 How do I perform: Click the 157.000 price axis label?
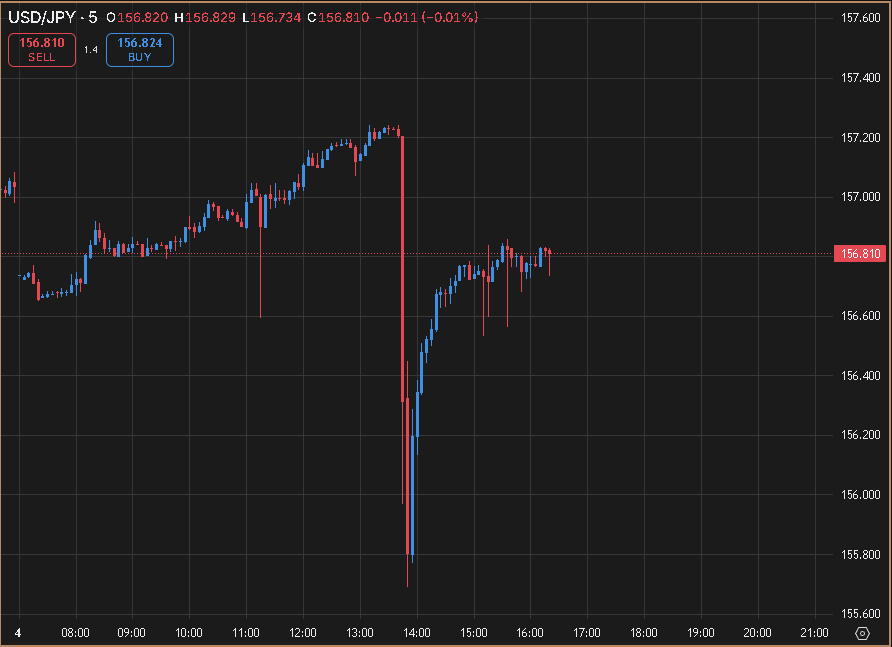tap(861, 197)
